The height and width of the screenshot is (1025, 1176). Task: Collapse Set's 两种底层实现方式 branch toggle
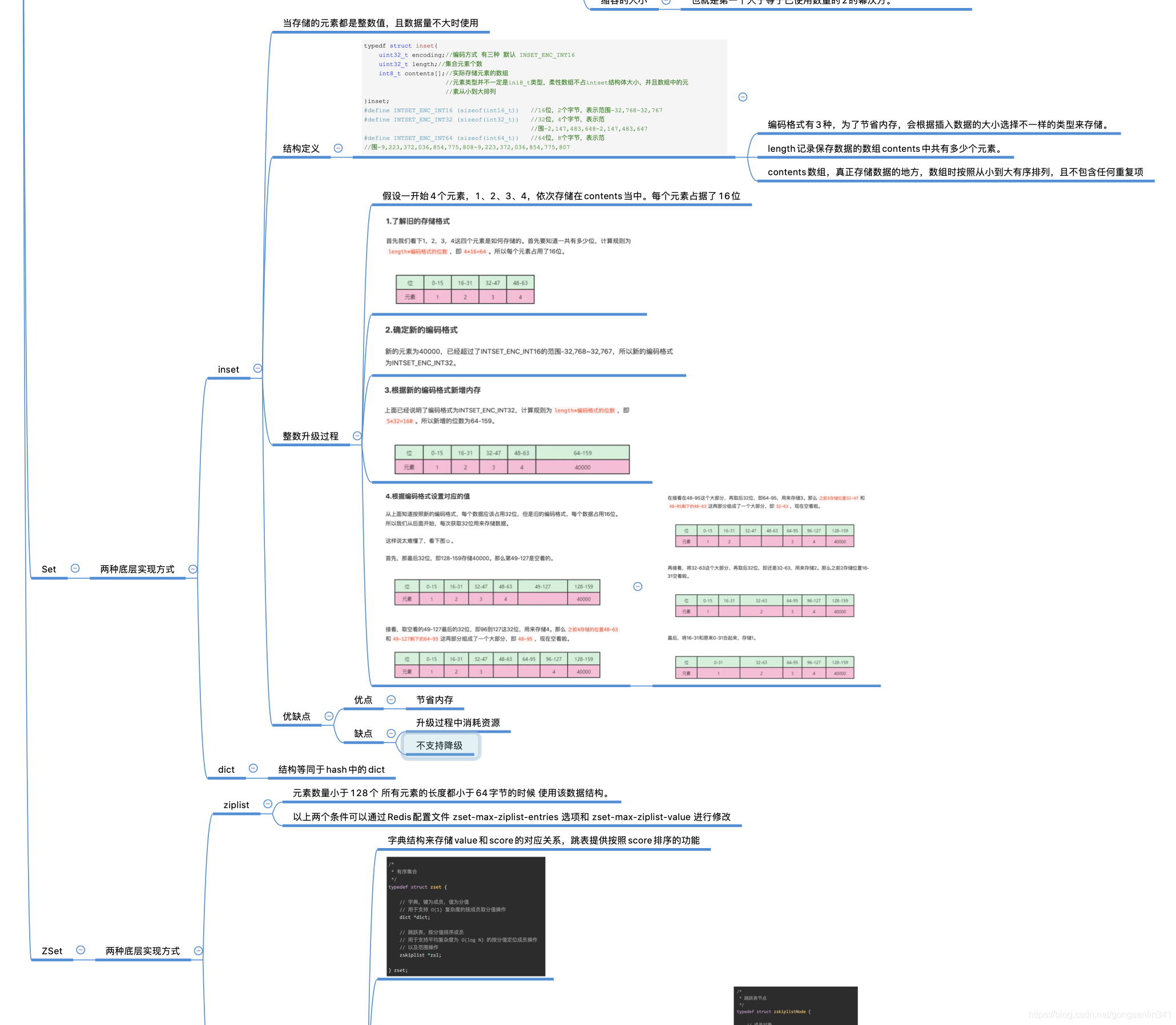193,569
